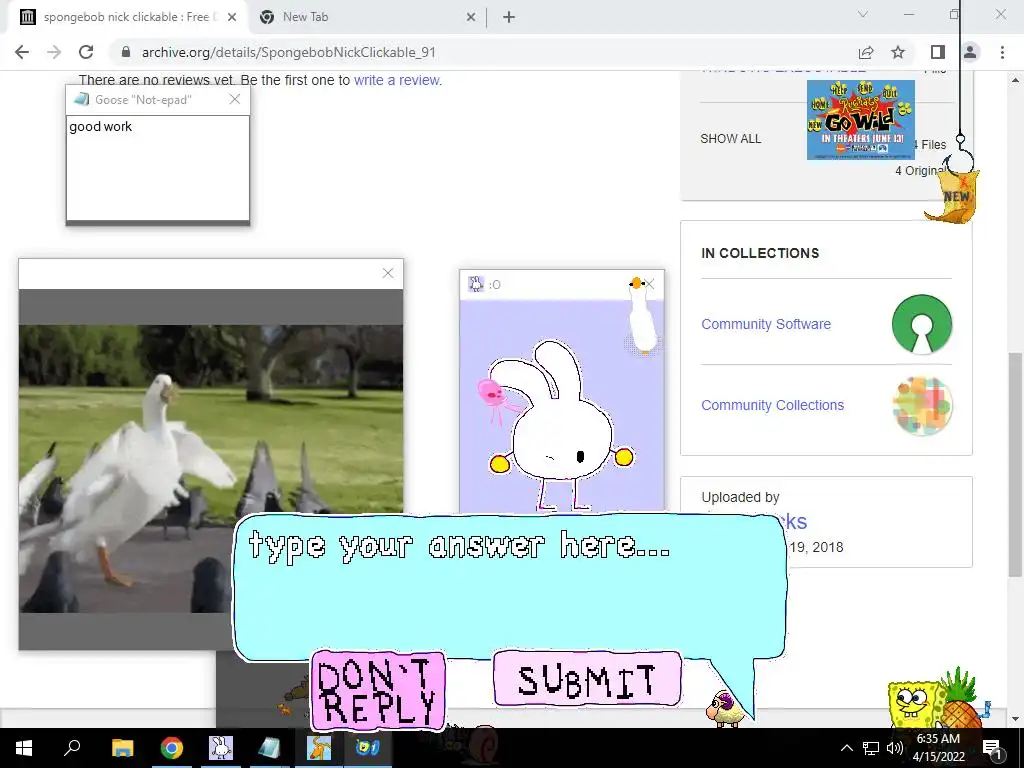Image resolution: width=1024 pixels, height=768 pixels.
Task: Open File Explorer from taskbar
Action: click(122, 748)
